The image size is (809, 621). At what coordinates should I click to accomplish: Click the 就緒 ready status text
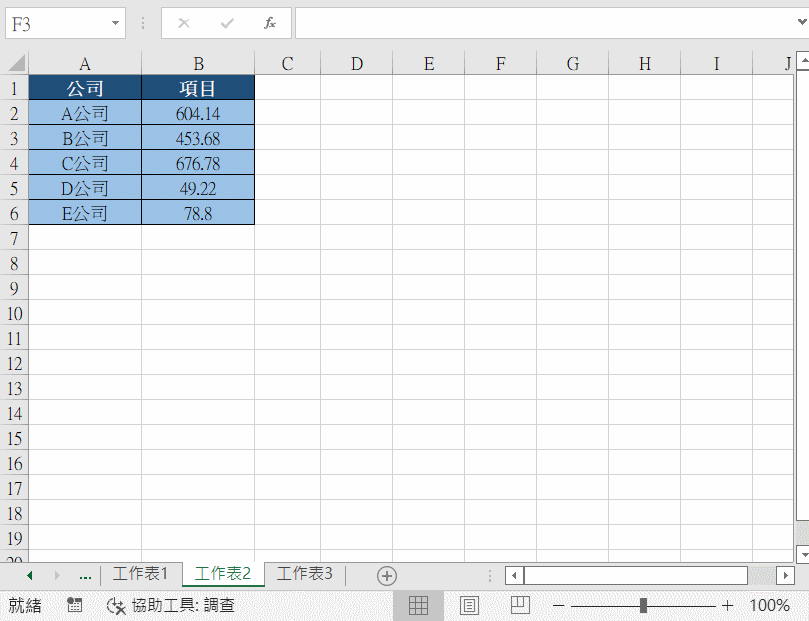coord(25,605)
